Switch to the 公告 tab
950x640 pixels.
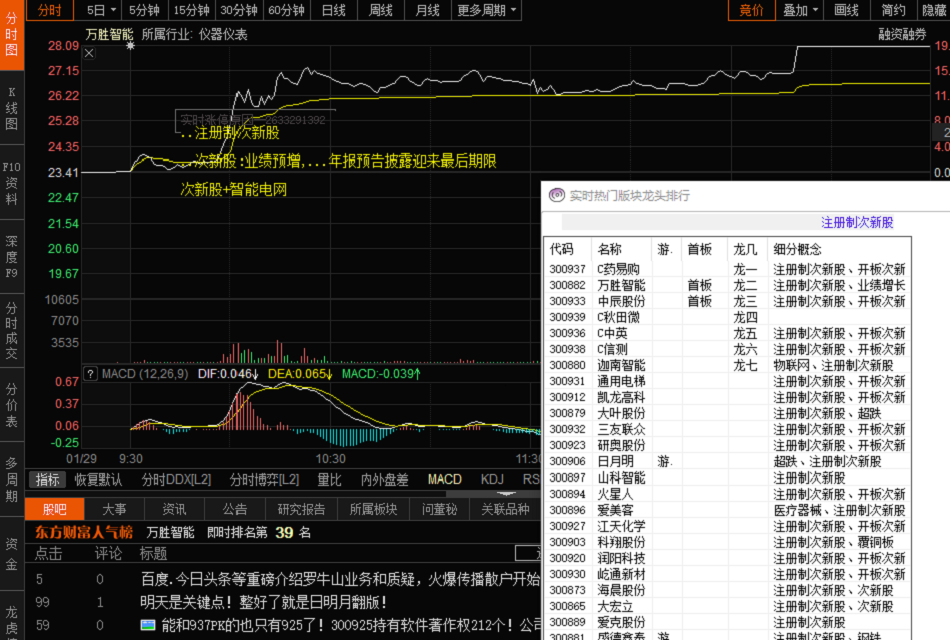tap(234, 509)
